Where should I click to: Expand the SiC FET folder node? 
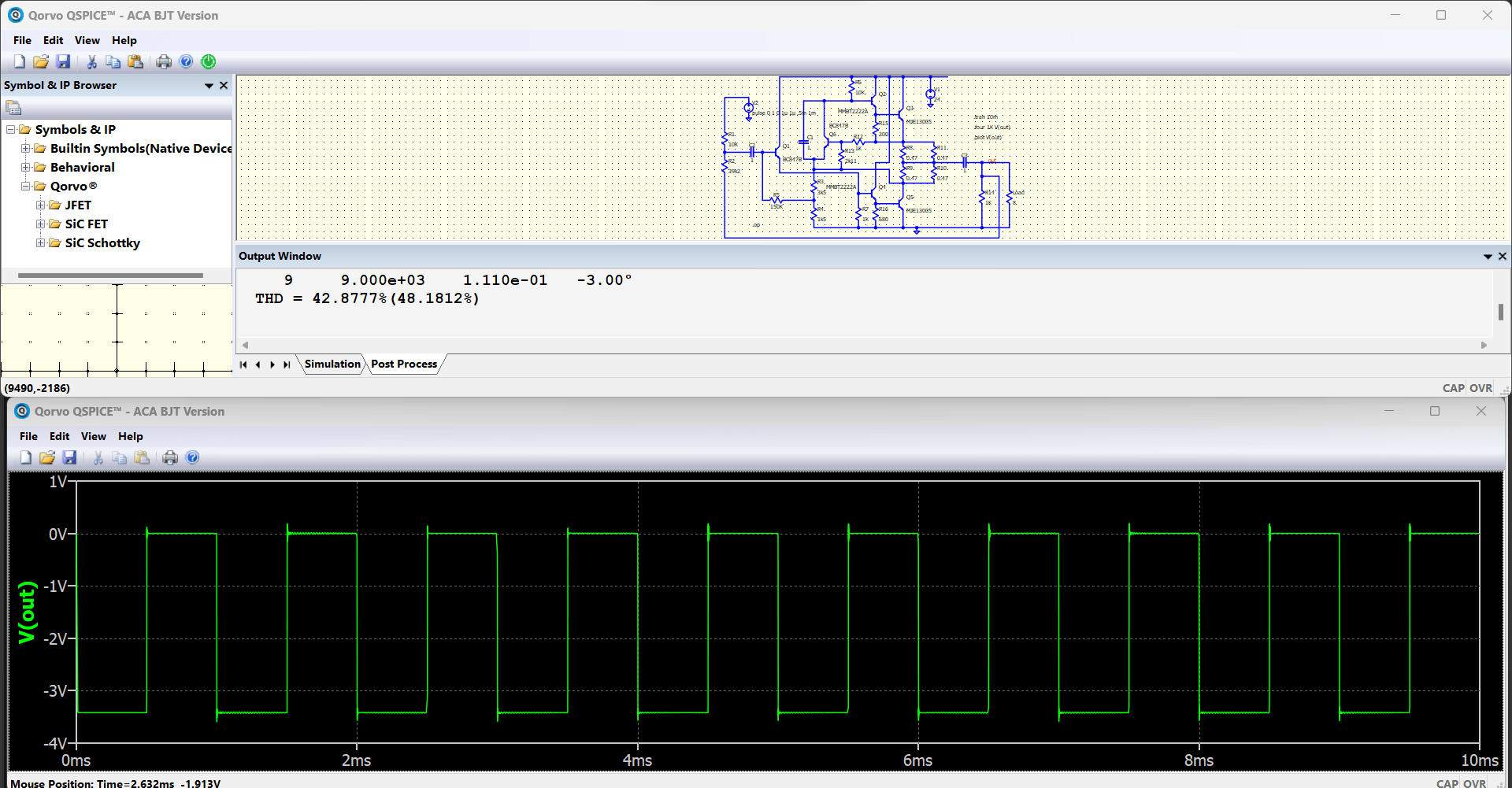(x=40, y=224)
